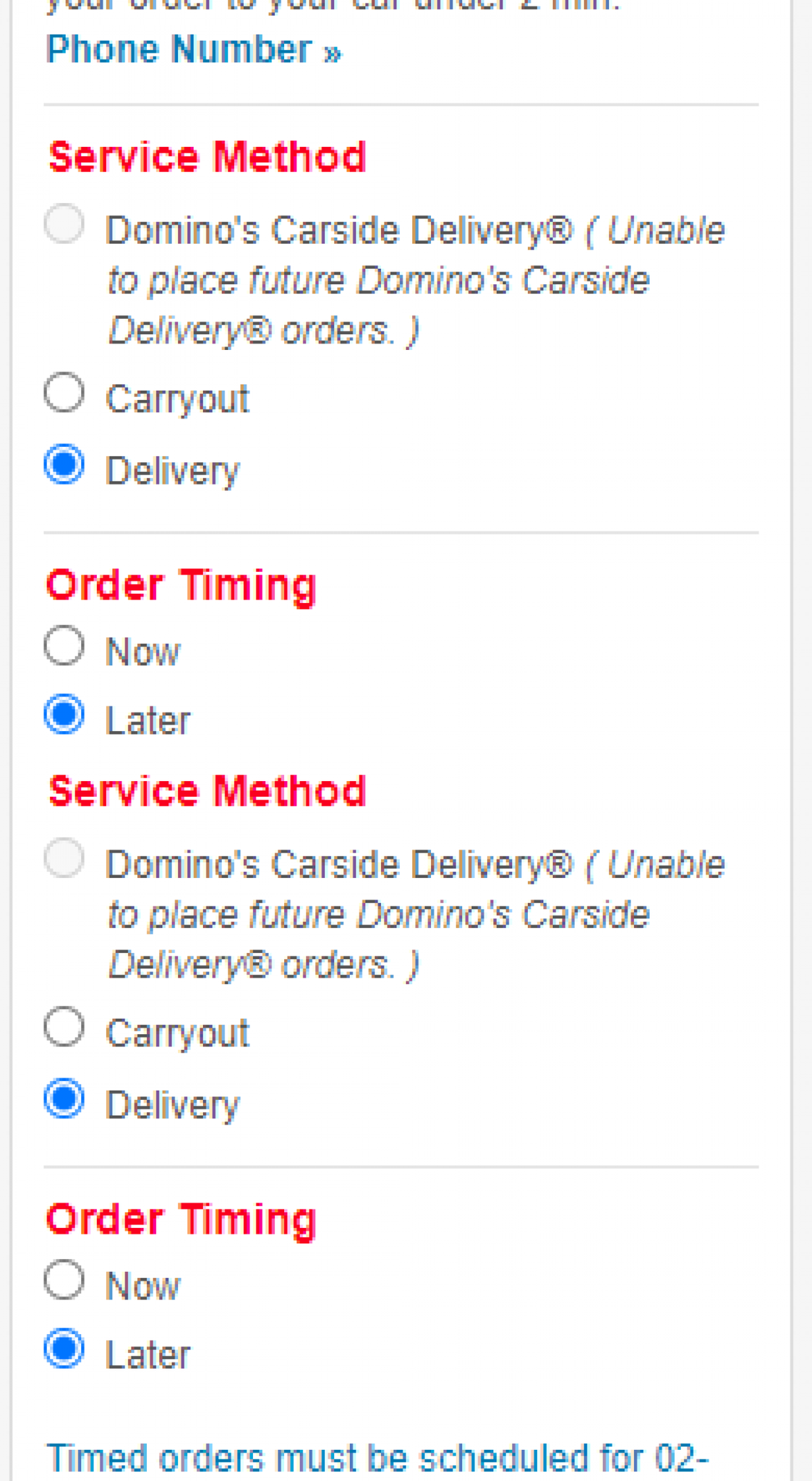Click Carside Delivery radio in first Service Method group
This screenshot has width=812, height=1481.
coord(64,224)
